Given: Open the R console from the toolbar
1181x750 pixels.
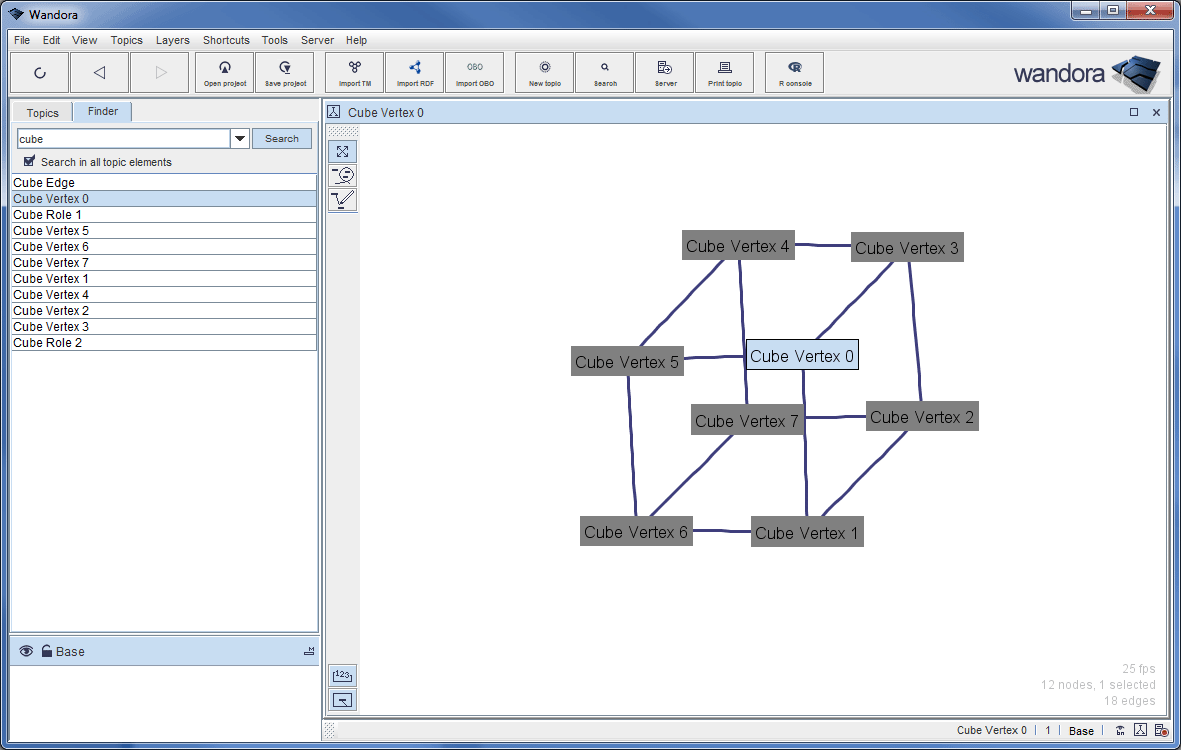Looking at the screenshot, I should 793,72.
